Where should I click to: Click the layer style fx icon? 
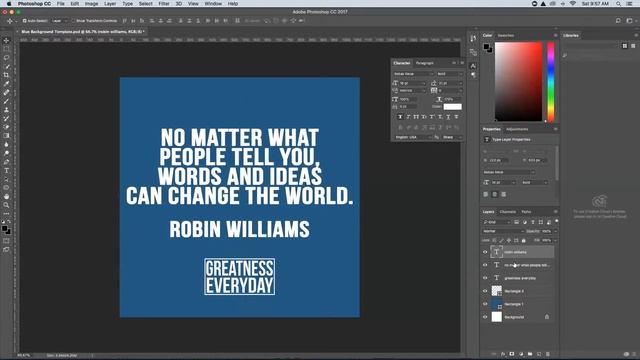(503, 354)
